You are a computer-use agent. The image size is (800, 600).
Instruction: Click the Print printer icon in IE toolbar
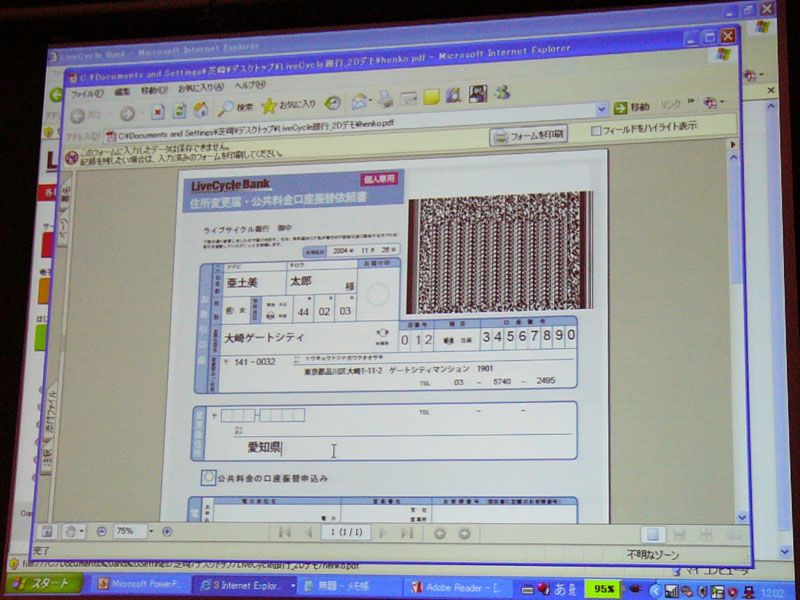pyautogui.click(x=386, y=100)
